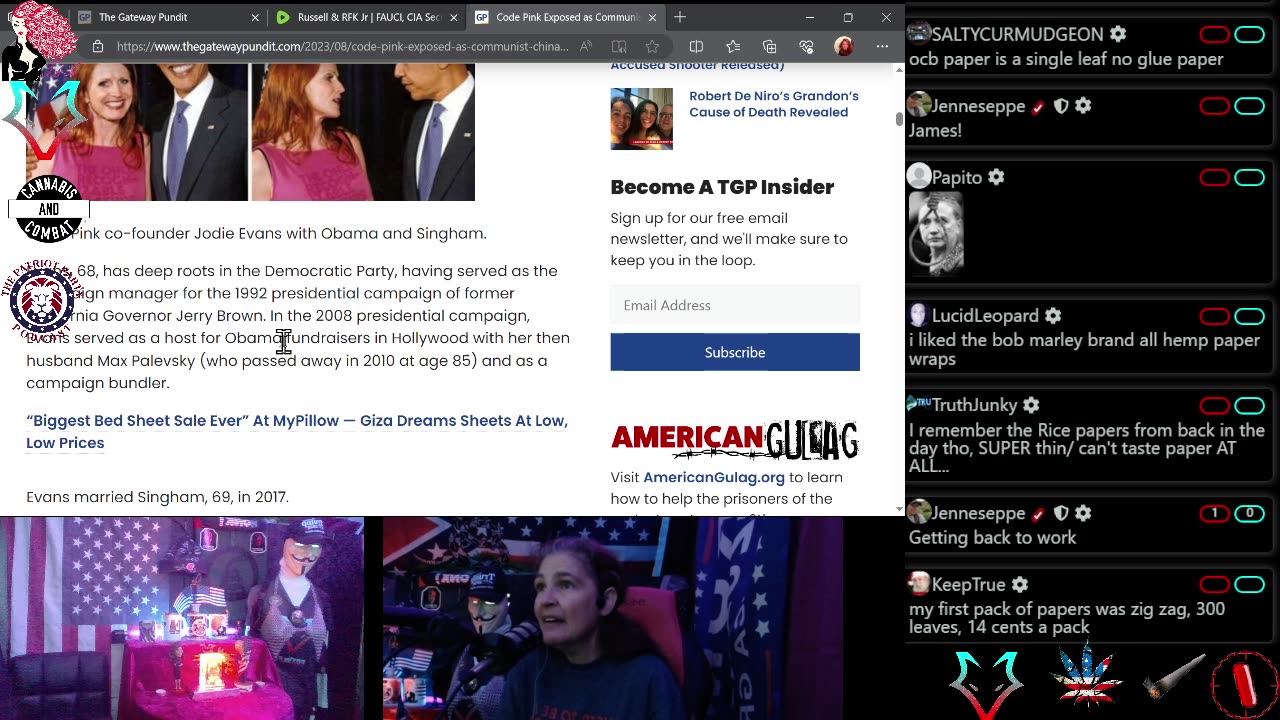This screenshot has height=720, width=1280.
Task: Open the MyPillow Bed Sheet Sale link
Action: pyautogui.click(x=297, y=432)
